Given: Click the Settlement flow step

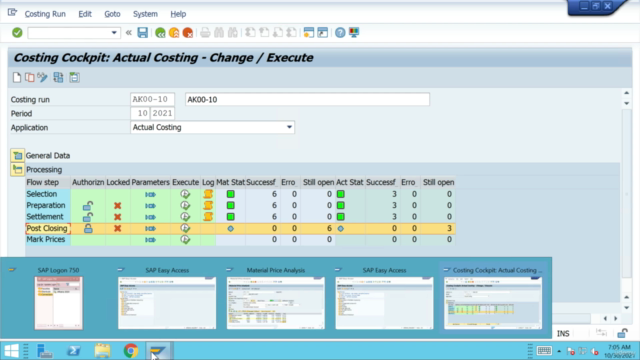Looking at the screenshot, I should 45,217.
